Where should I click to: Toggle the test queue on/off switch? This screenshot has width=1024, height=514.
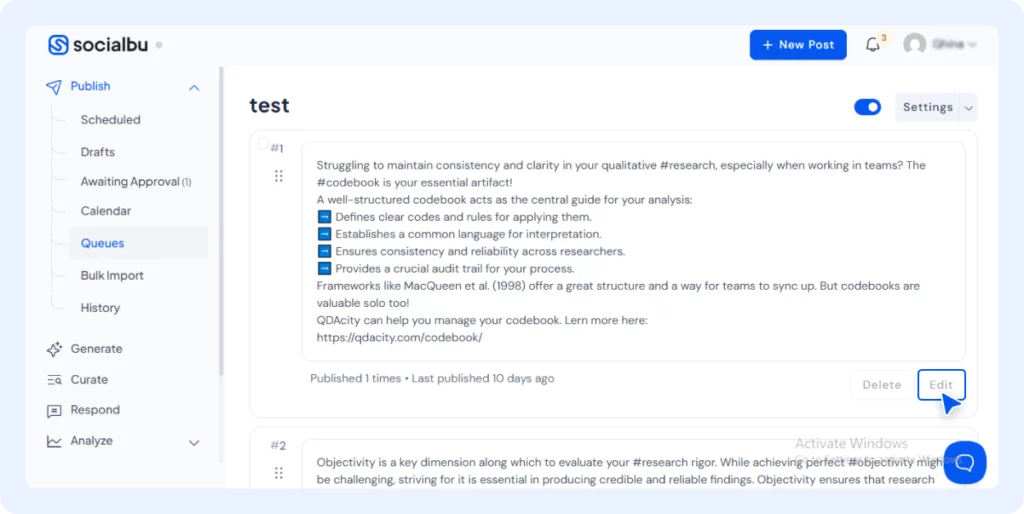point(867,107)
